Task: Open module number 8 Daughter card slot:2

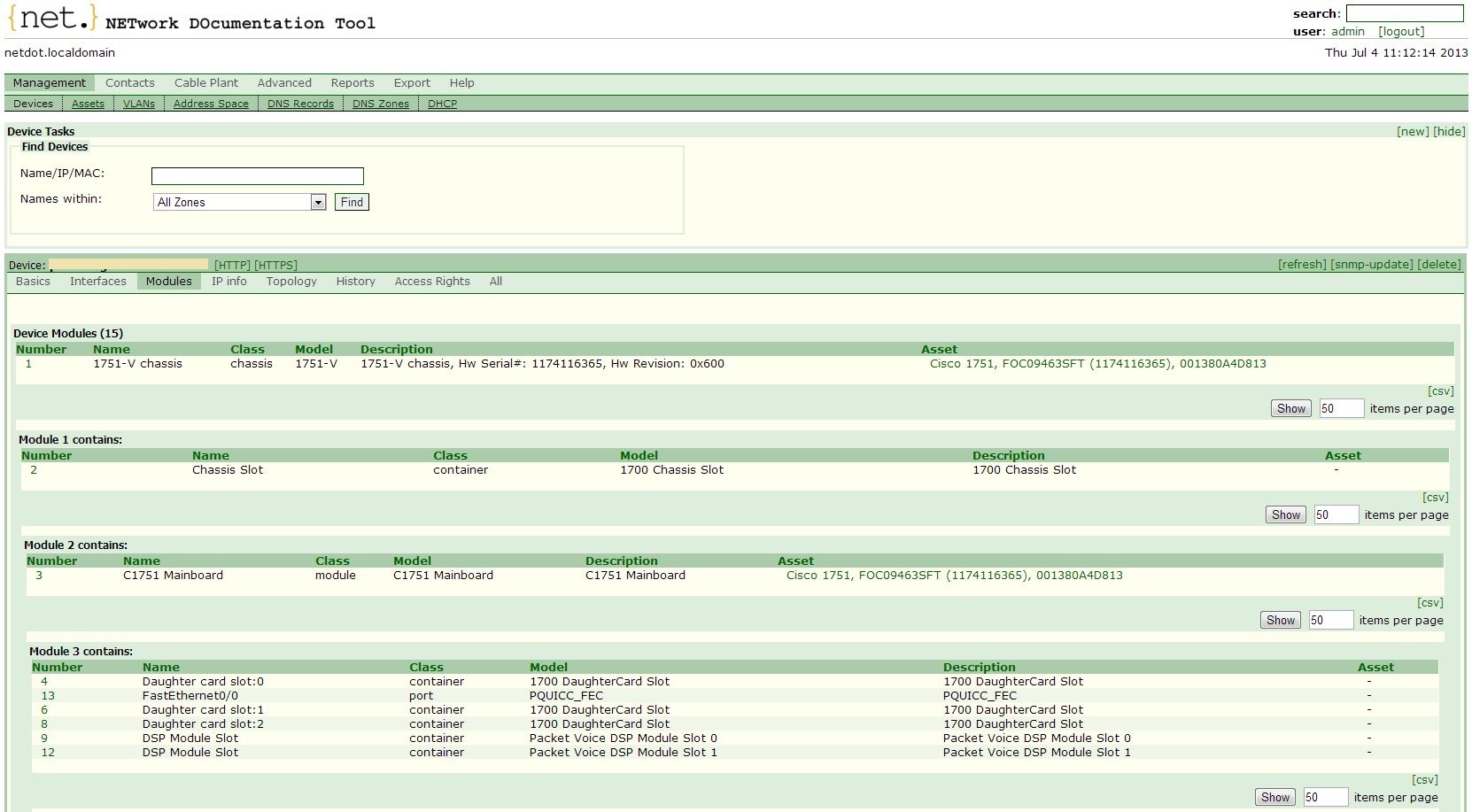Action: pos(44,723)
